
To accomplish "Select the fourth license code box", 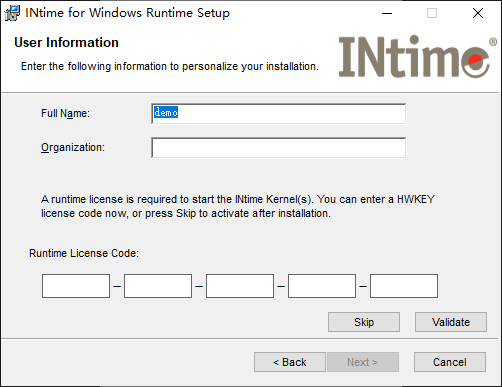I will 322,286.
